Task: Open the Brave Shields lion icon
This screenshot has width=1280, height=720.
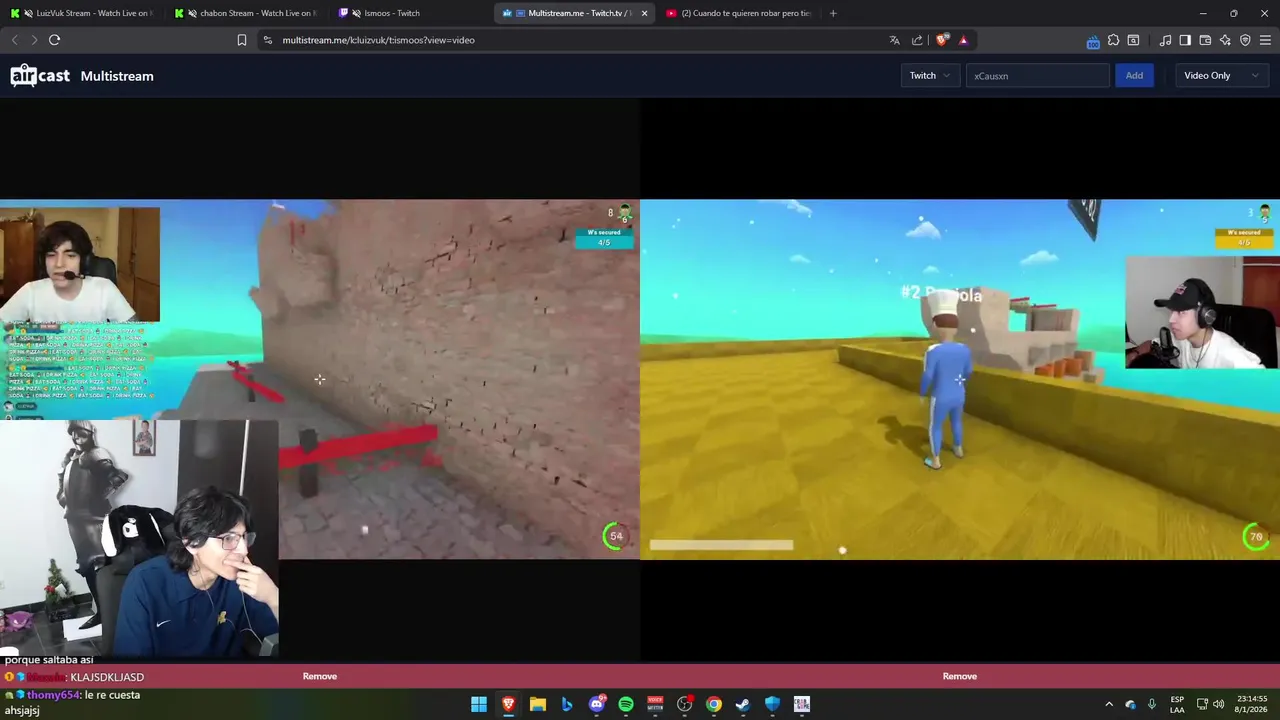Action: (942, 40)
